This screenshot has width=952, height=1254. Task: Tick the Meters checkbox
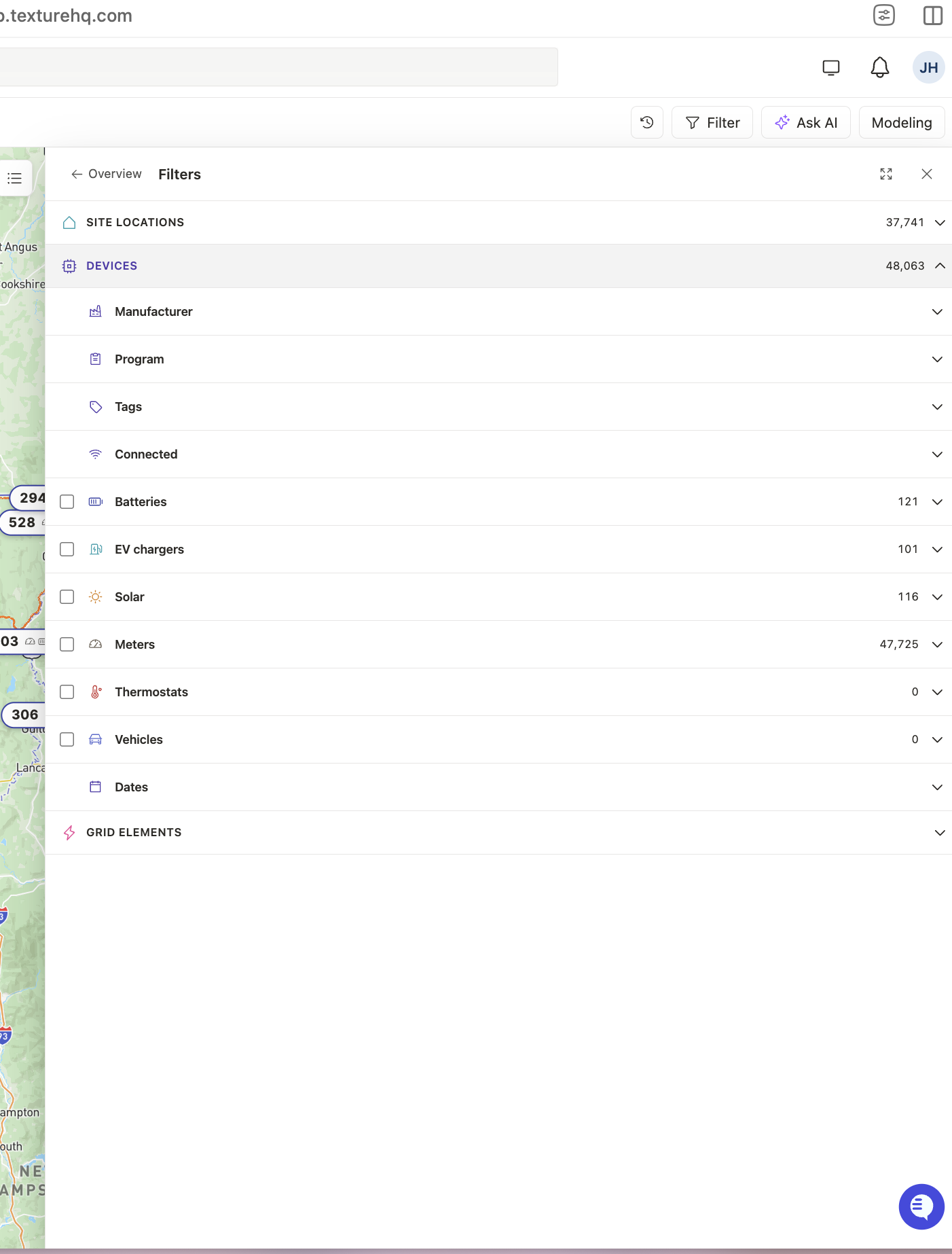point(67,644)
